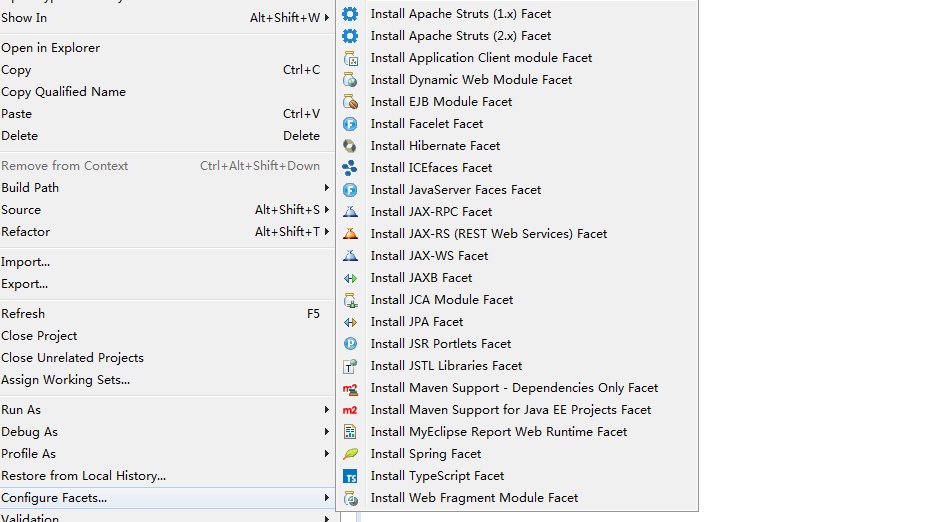This screenshot has height=522, width=941.
Task: Click the Facelet facet icon
Action: point(350,124)
